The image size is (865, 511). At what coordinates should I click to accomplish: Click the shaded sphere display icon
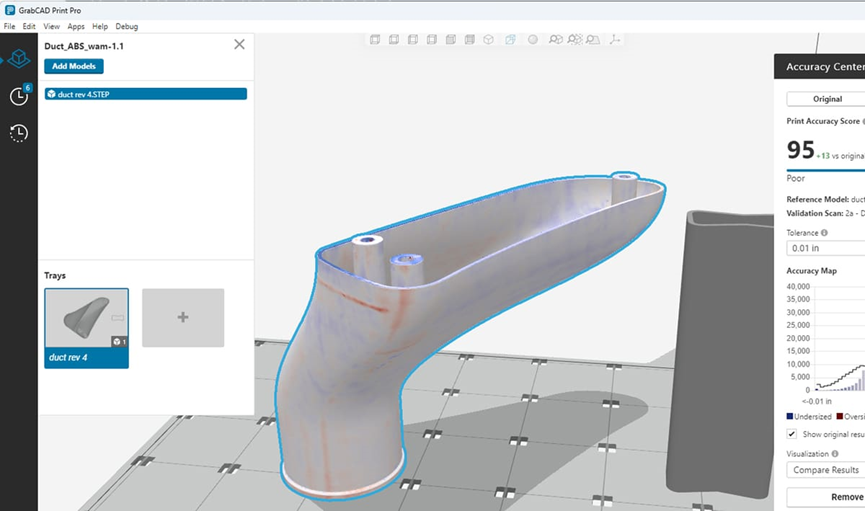click(532, 40)
